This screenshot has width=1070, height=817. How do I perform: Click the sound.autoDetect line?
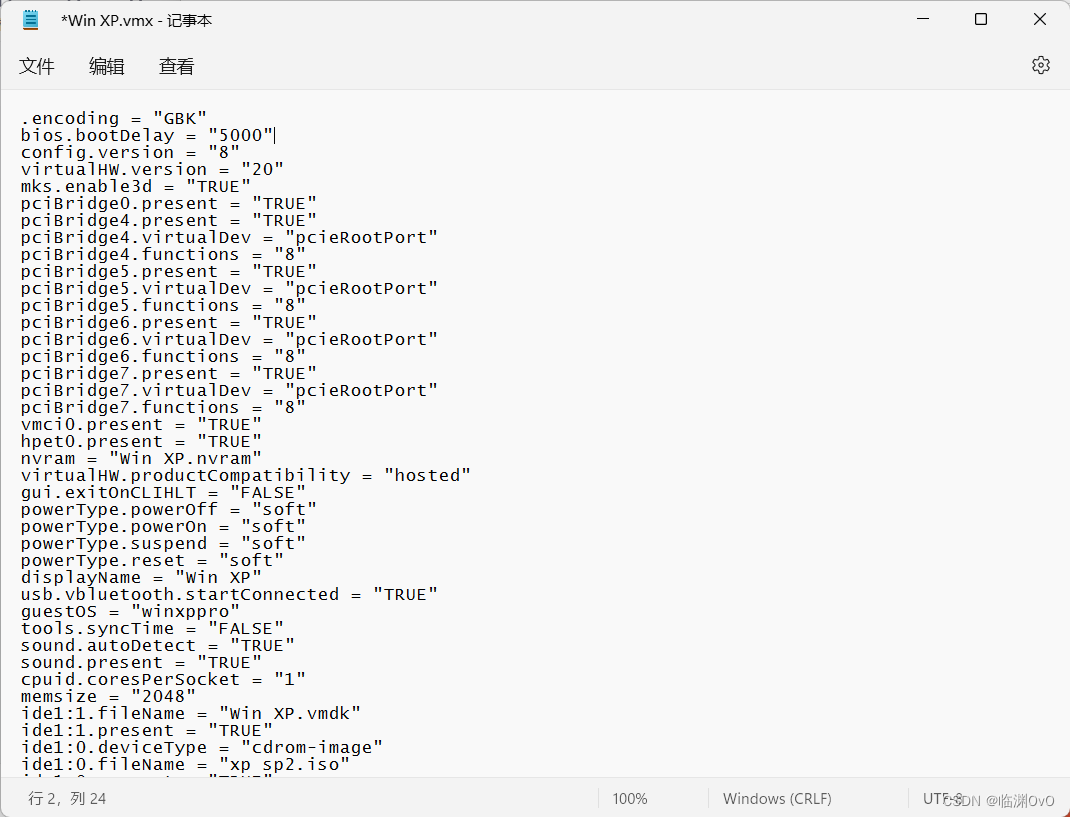pos(158,645)
